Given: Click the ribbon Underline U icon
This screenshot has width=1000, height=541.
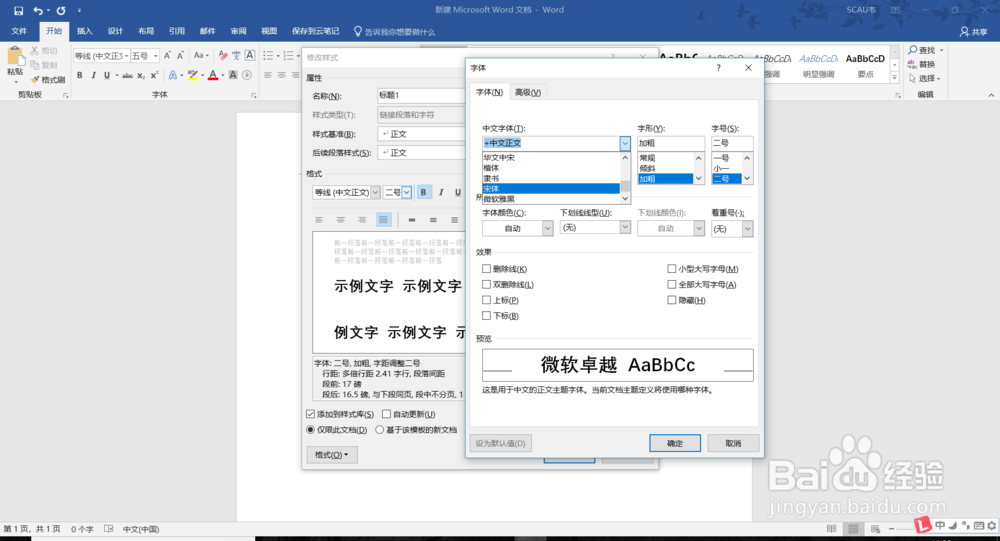Looking at the screenshot, I should point(107,75).
